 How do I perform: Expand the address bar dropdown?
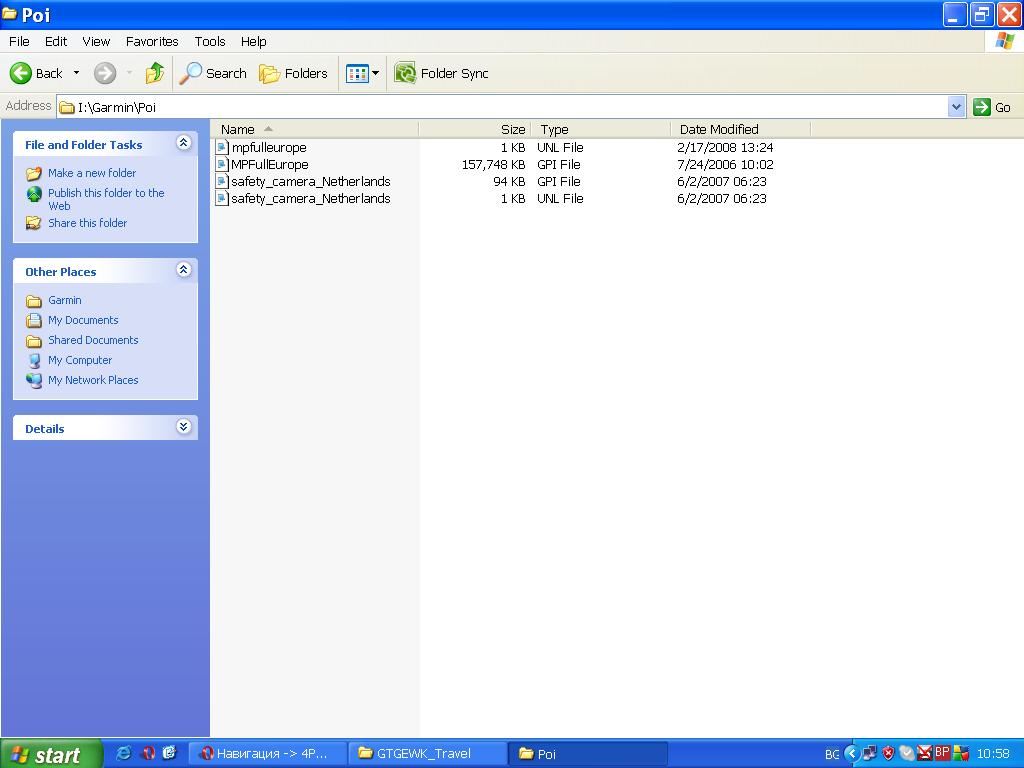[956, 107]
